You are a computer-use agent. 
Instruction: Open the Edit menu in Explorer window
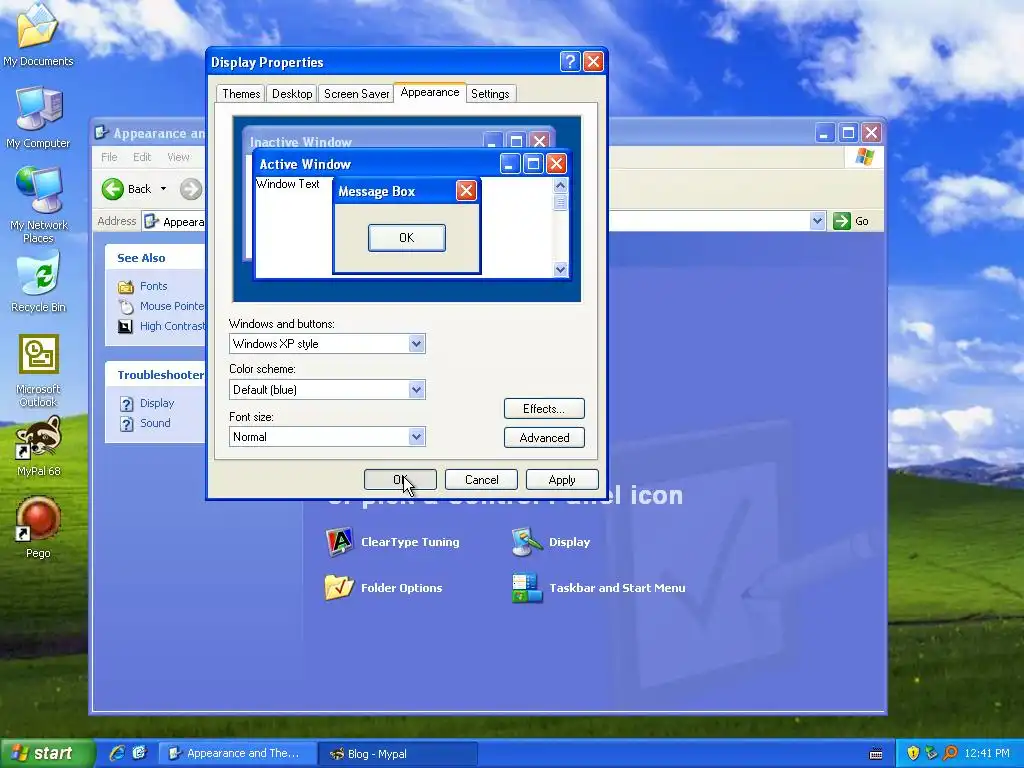coord(142,157)
